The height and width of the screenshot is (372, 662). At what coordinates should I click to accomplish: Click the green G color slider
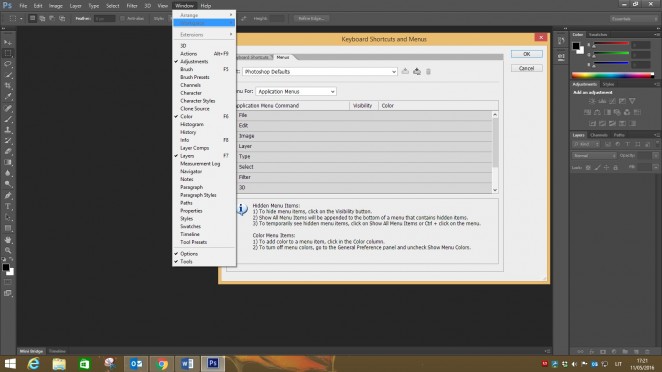click(611, 54)
